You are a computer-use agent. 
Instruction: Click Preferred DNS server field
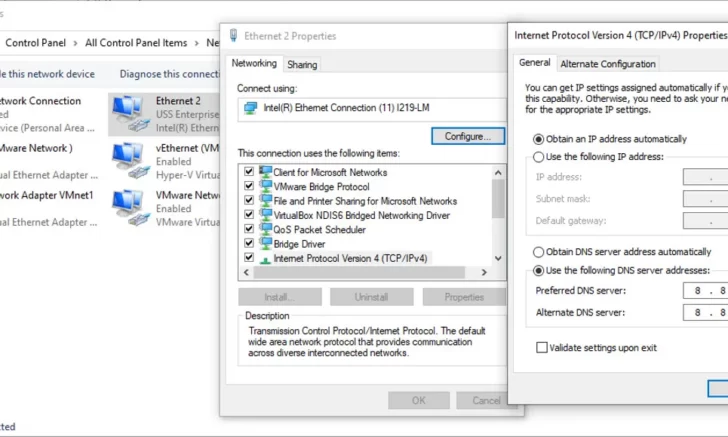(706, 291)
